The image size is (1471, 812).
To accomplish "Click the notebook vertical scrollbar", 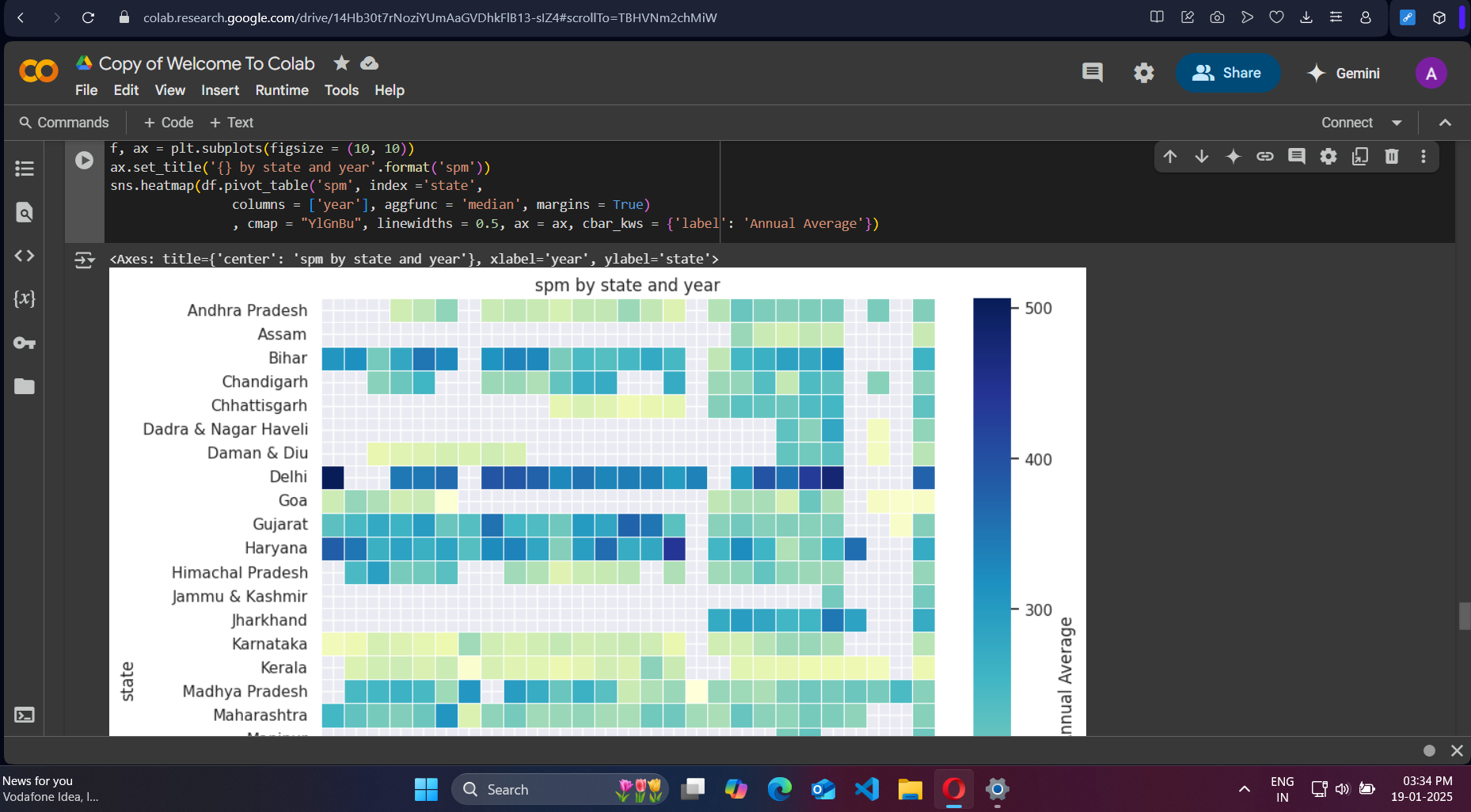I will [1465, 616].
